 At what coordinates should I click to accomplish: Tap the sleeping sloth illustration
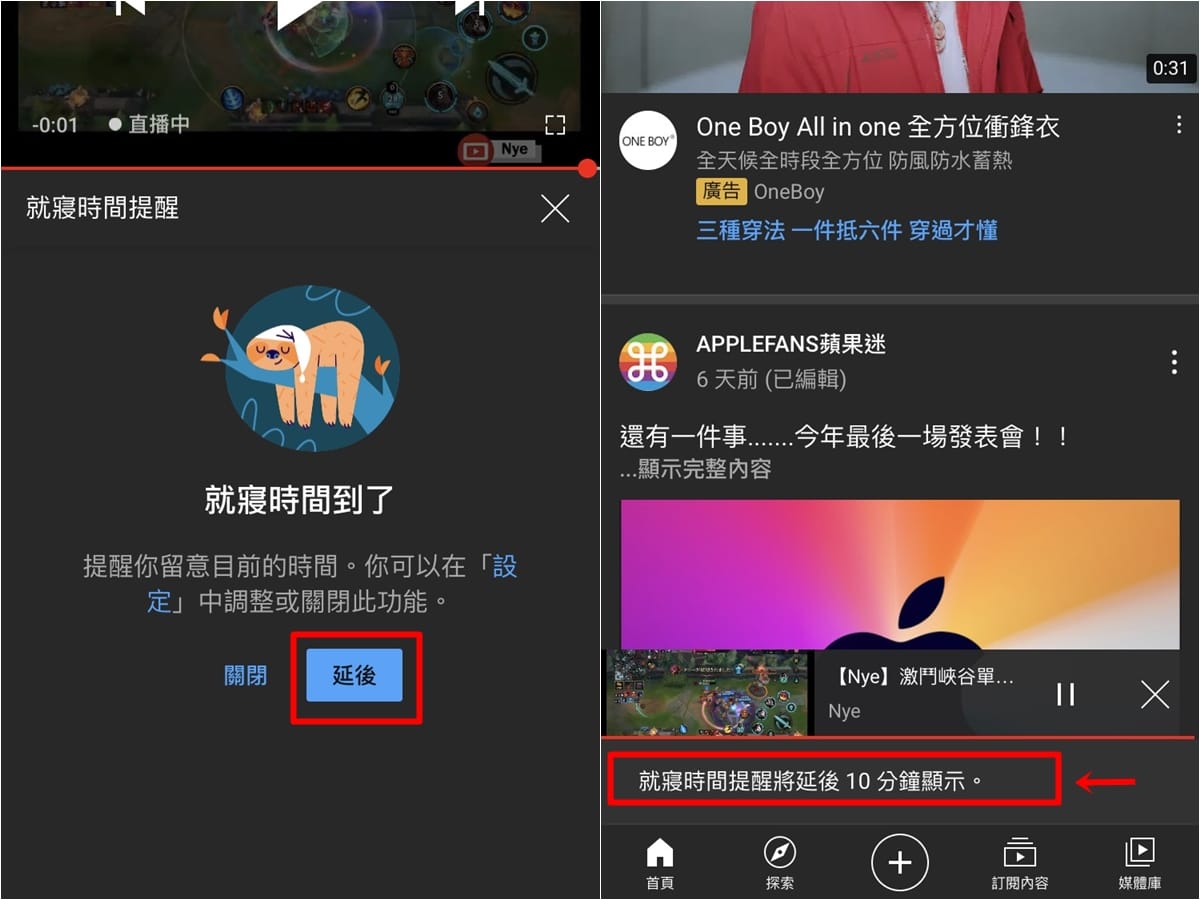pos(300,368)
